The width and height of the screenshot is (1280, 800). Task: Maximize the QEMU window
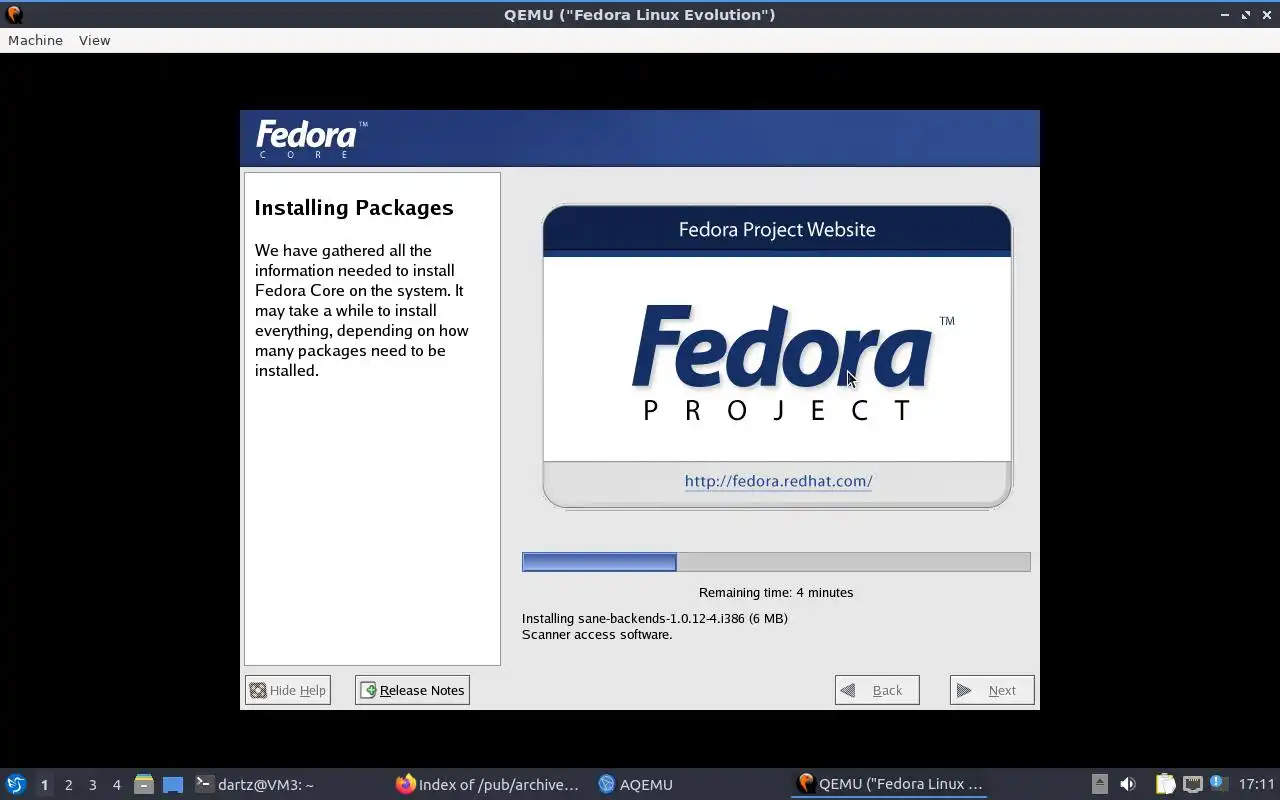click(x=1246, y=15)
